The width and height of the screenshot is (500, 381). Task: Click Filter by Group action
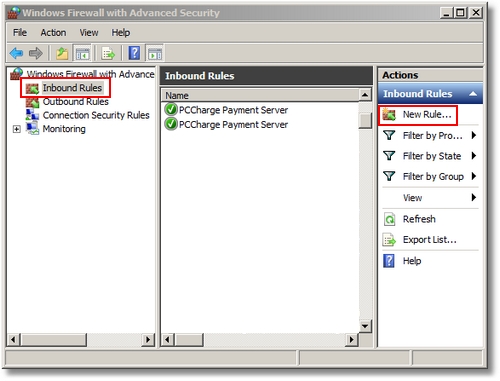point(433,176)
